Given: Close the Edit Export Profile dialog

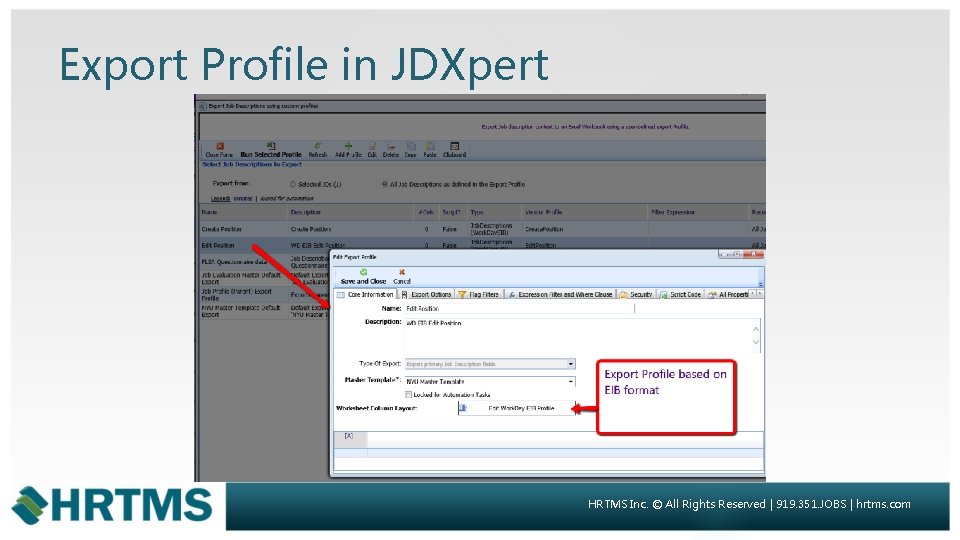Looking at the screenshot, I should tap(755, 255).
